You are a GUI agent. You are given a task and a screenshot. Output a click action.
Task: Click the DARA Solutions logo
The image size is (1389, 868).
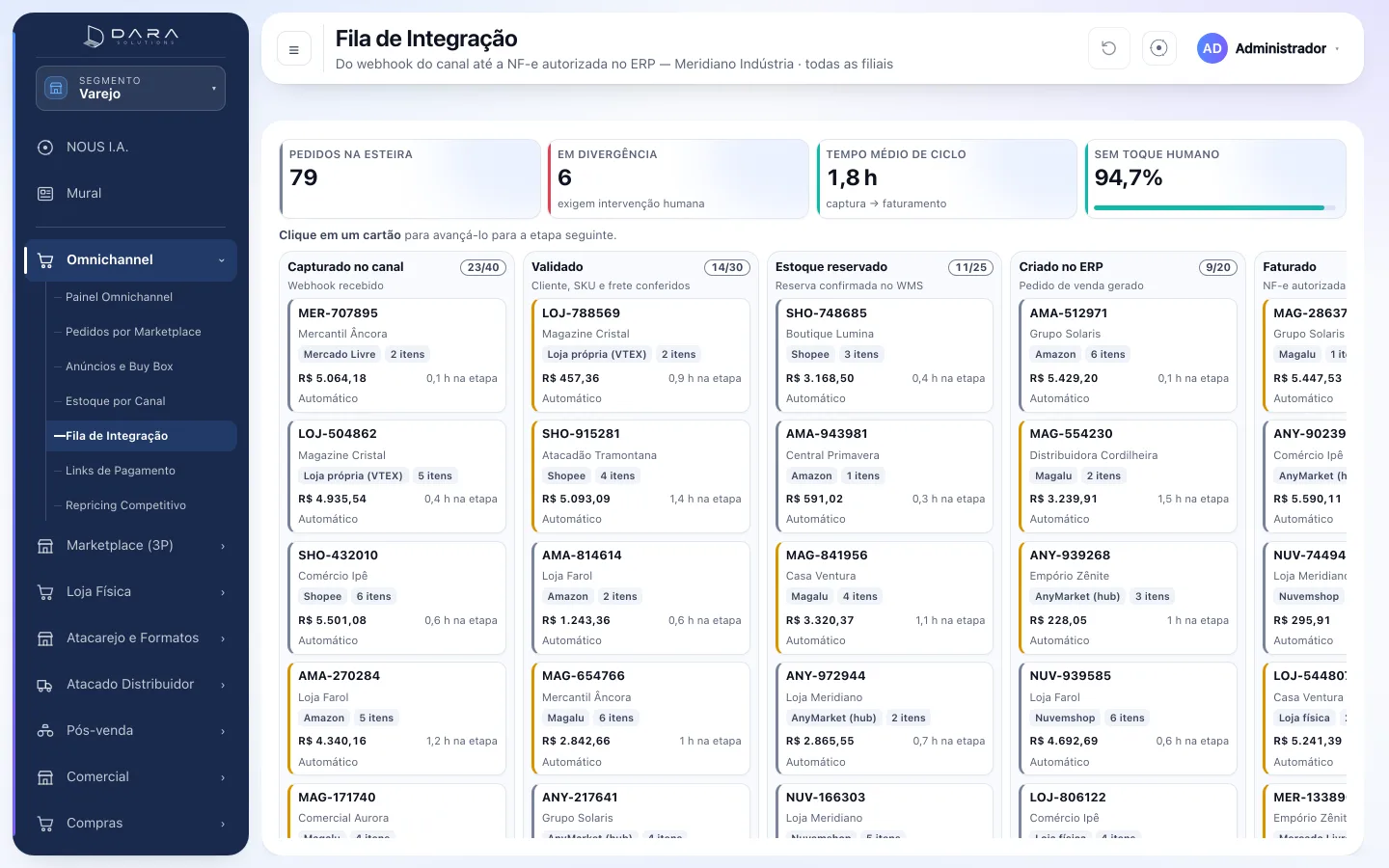[131, 37]
